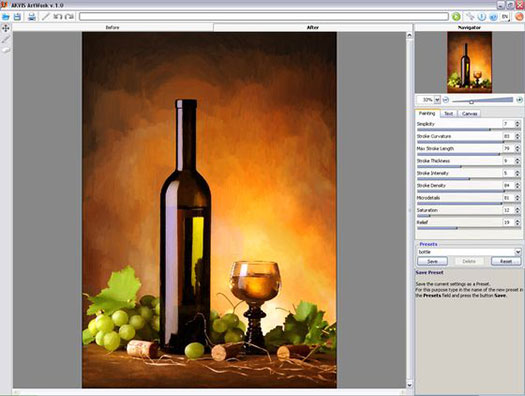Adjust the Simplicity slider
The height and width of the screenshot is (396, 525).
click(490, 129)
